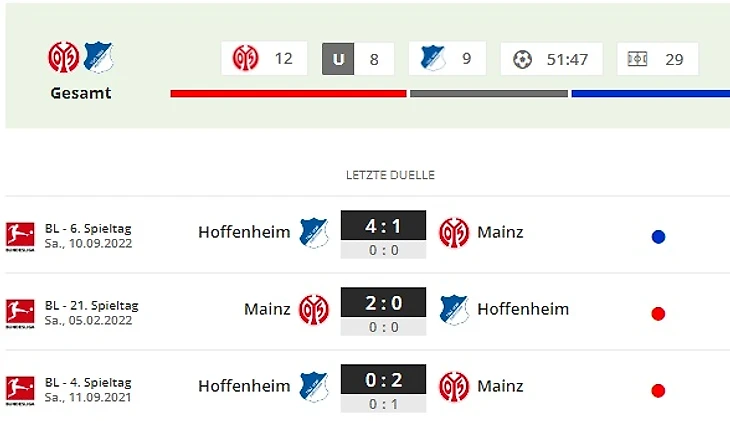This screenshot has height=421, width=730.
Task: Click the grey U draws badge
Action: coord(338,59)
